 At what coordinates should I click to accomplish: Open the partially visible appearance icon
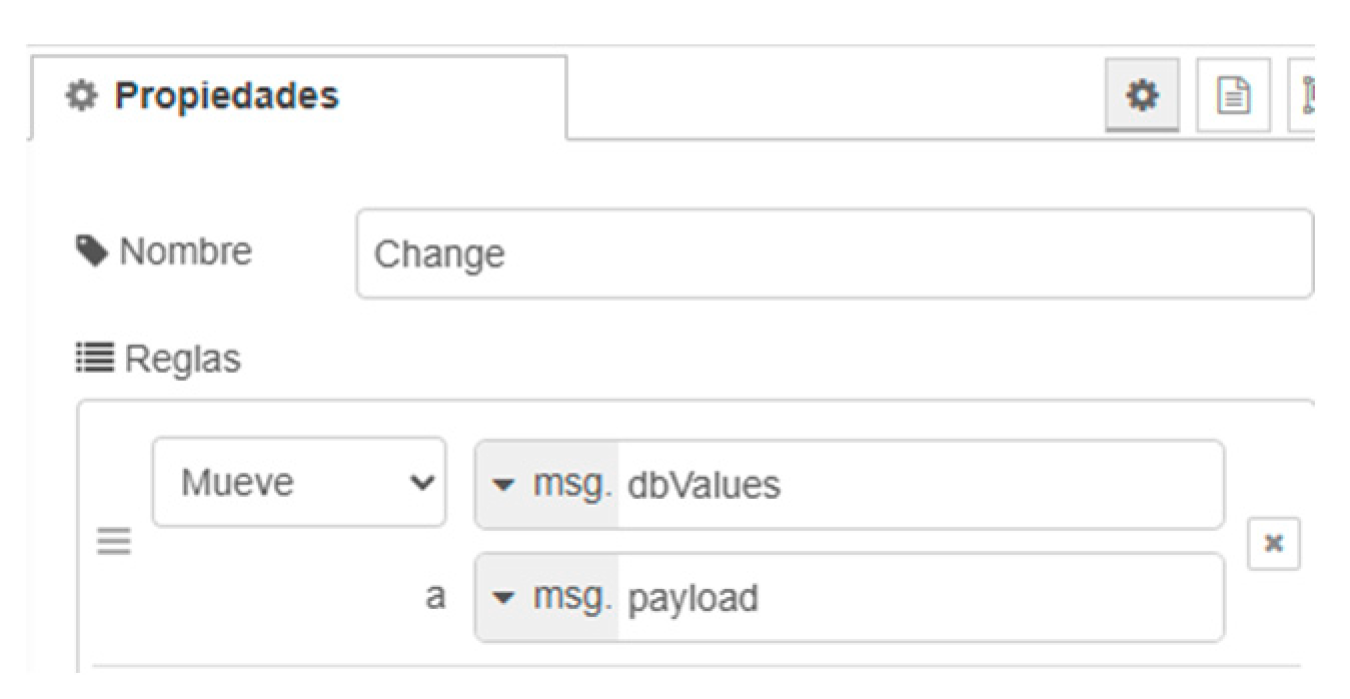(x=1303, y=95)
